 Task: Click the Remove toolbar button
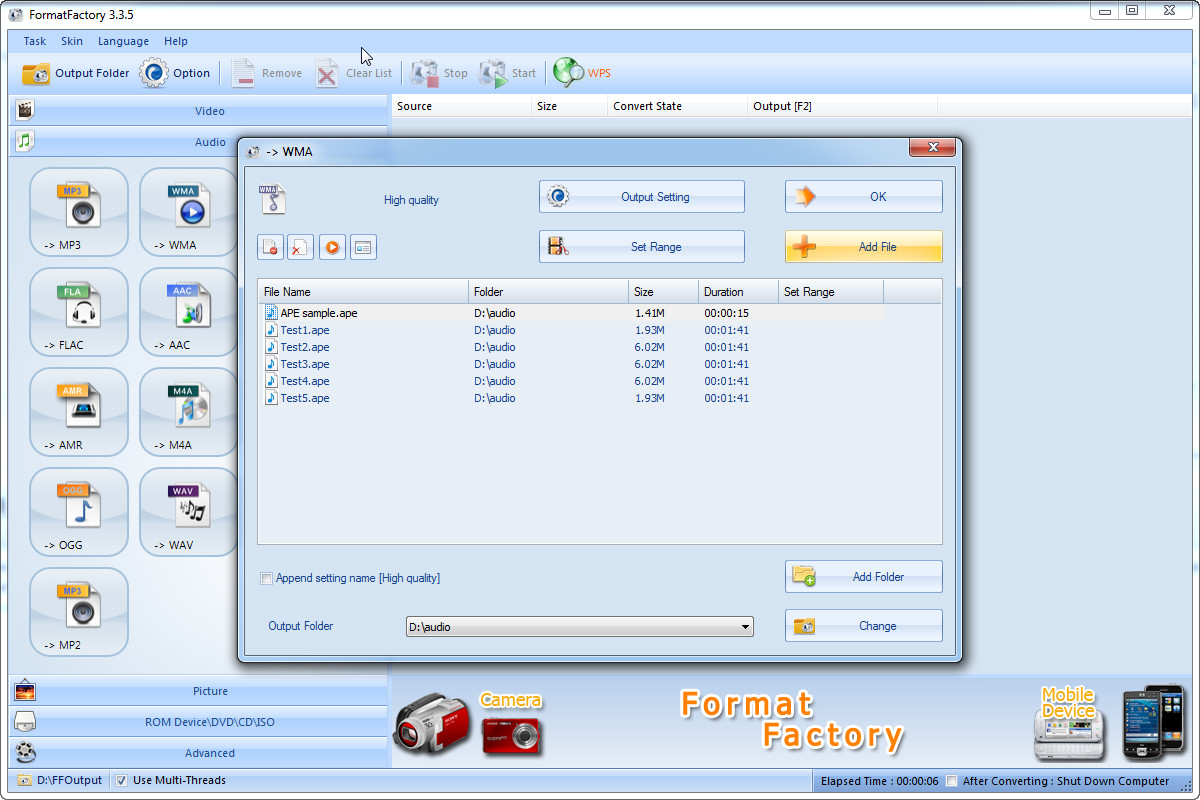pyautogui.click(x=266, y=73)
